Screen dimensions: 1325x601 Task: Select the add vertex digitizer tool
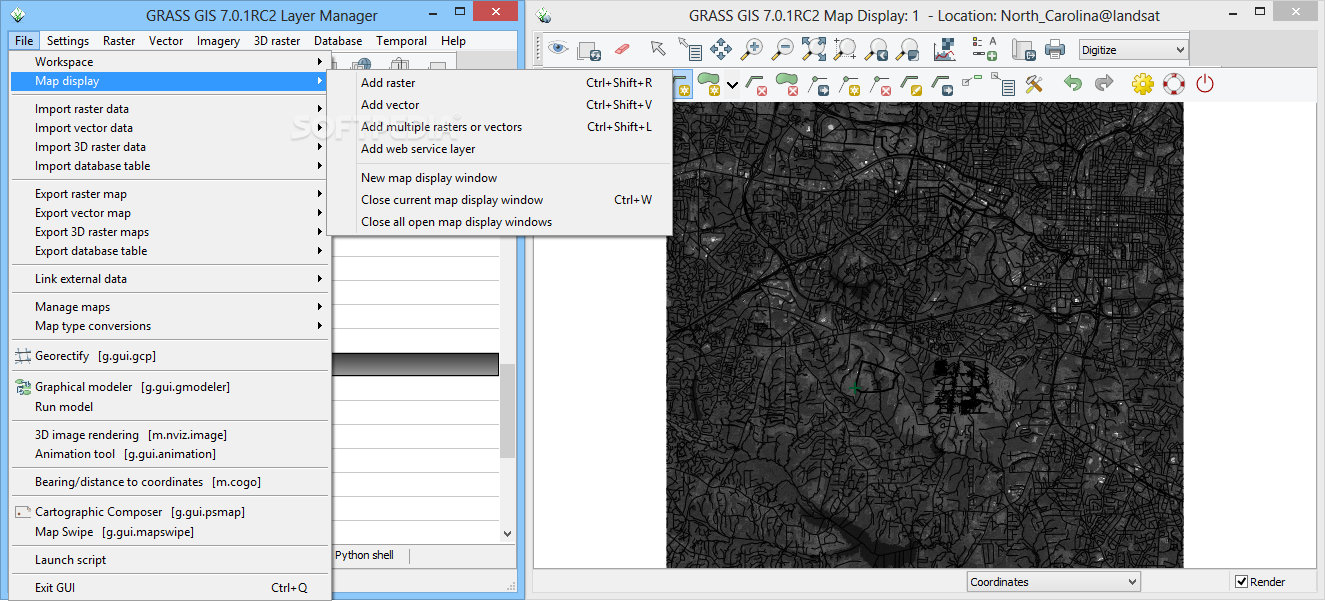coord(850,84)
